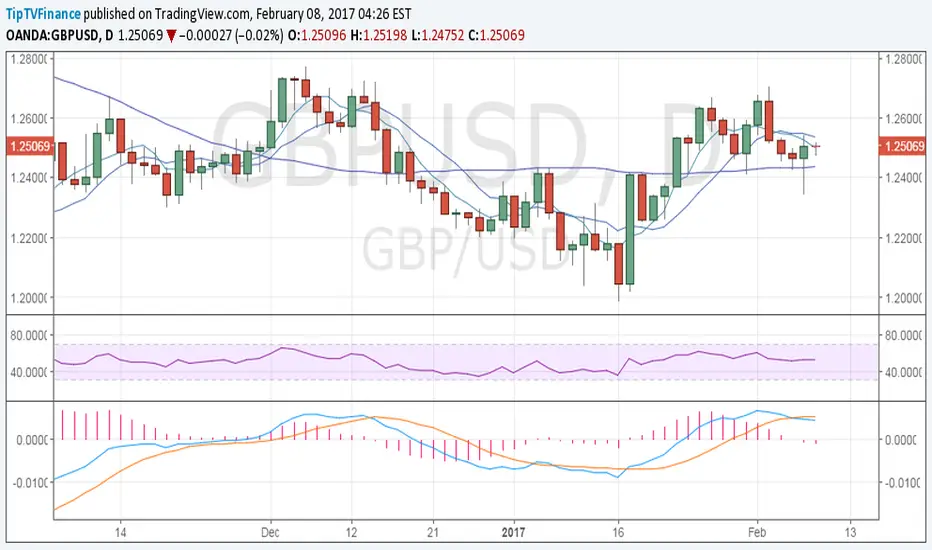Screen dimensions: 932x550
Task: Click the -0.010 MACD level on the left scale
Action: tap(30, 482)
